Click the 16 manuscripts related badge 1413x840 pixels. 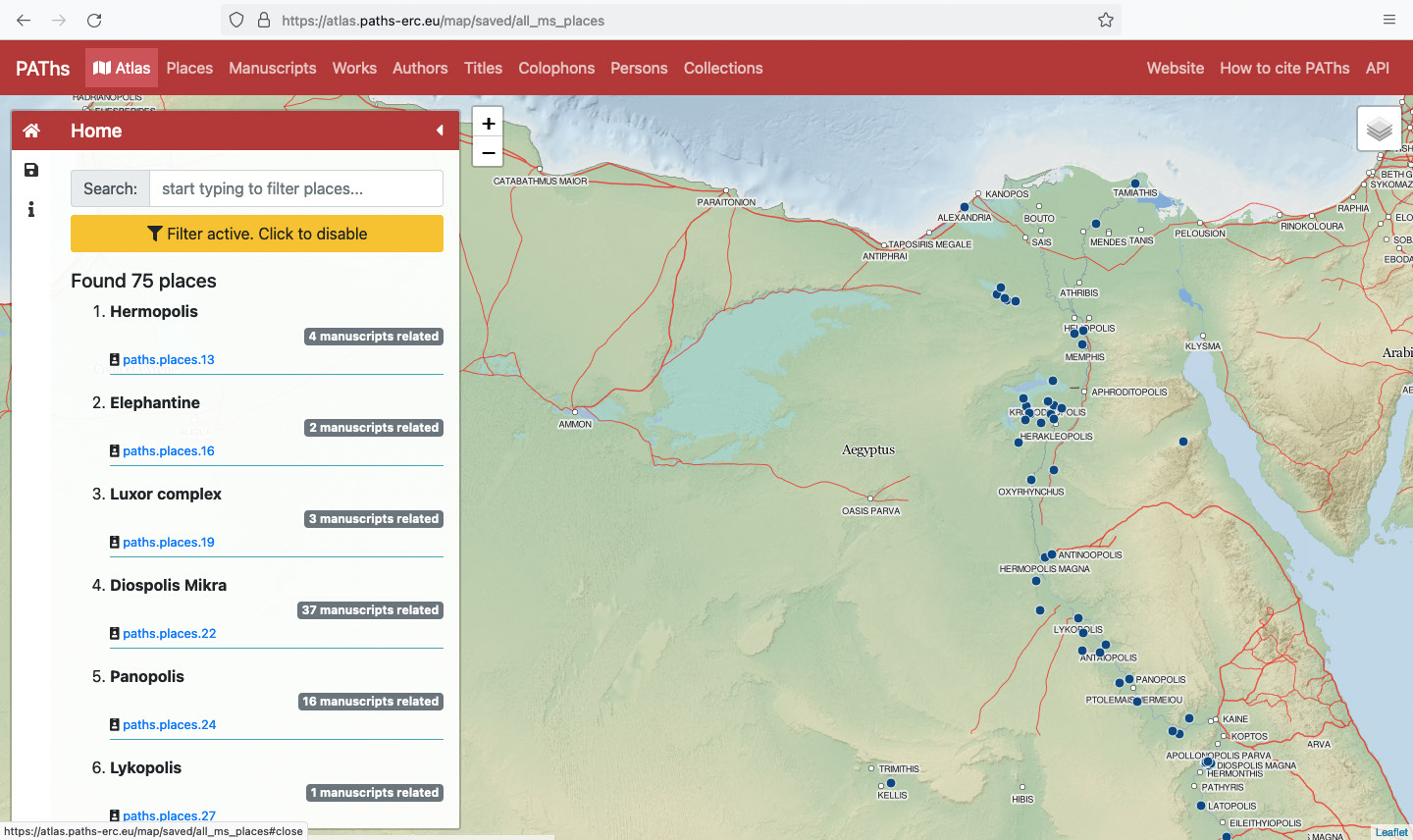pos(371,702)
